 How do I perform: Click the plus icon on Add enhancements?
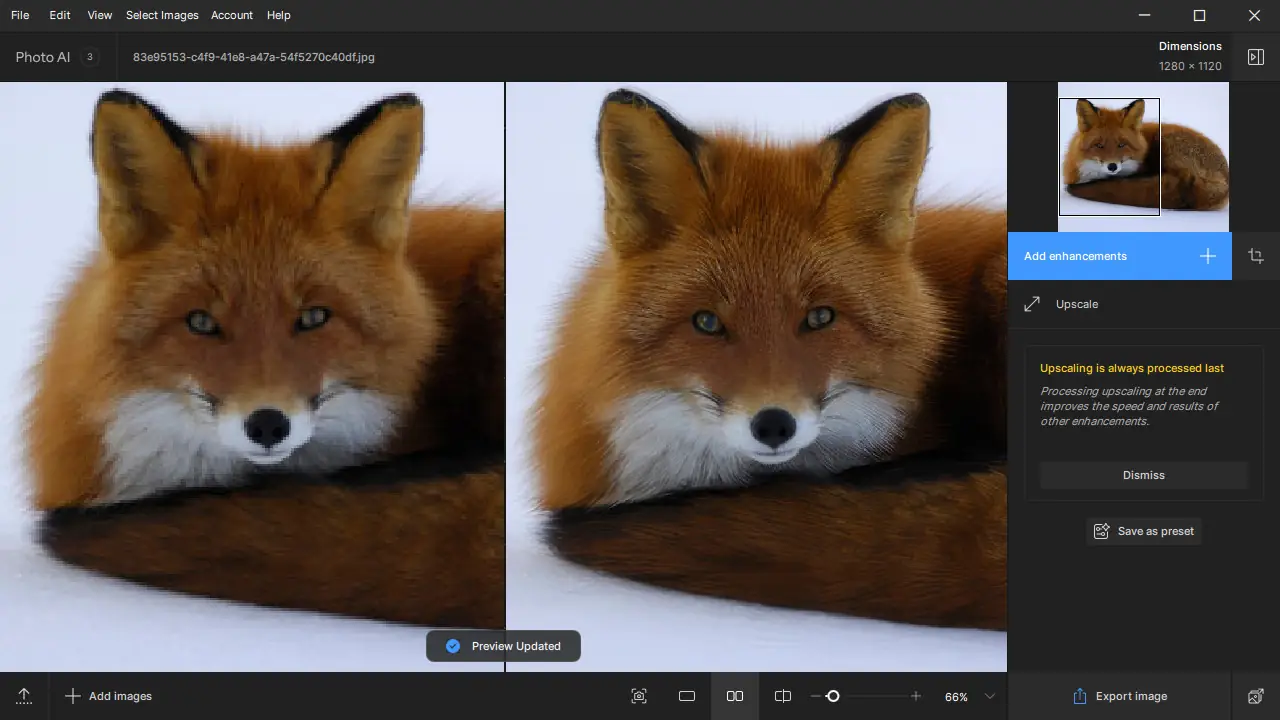coord(1207,256)
